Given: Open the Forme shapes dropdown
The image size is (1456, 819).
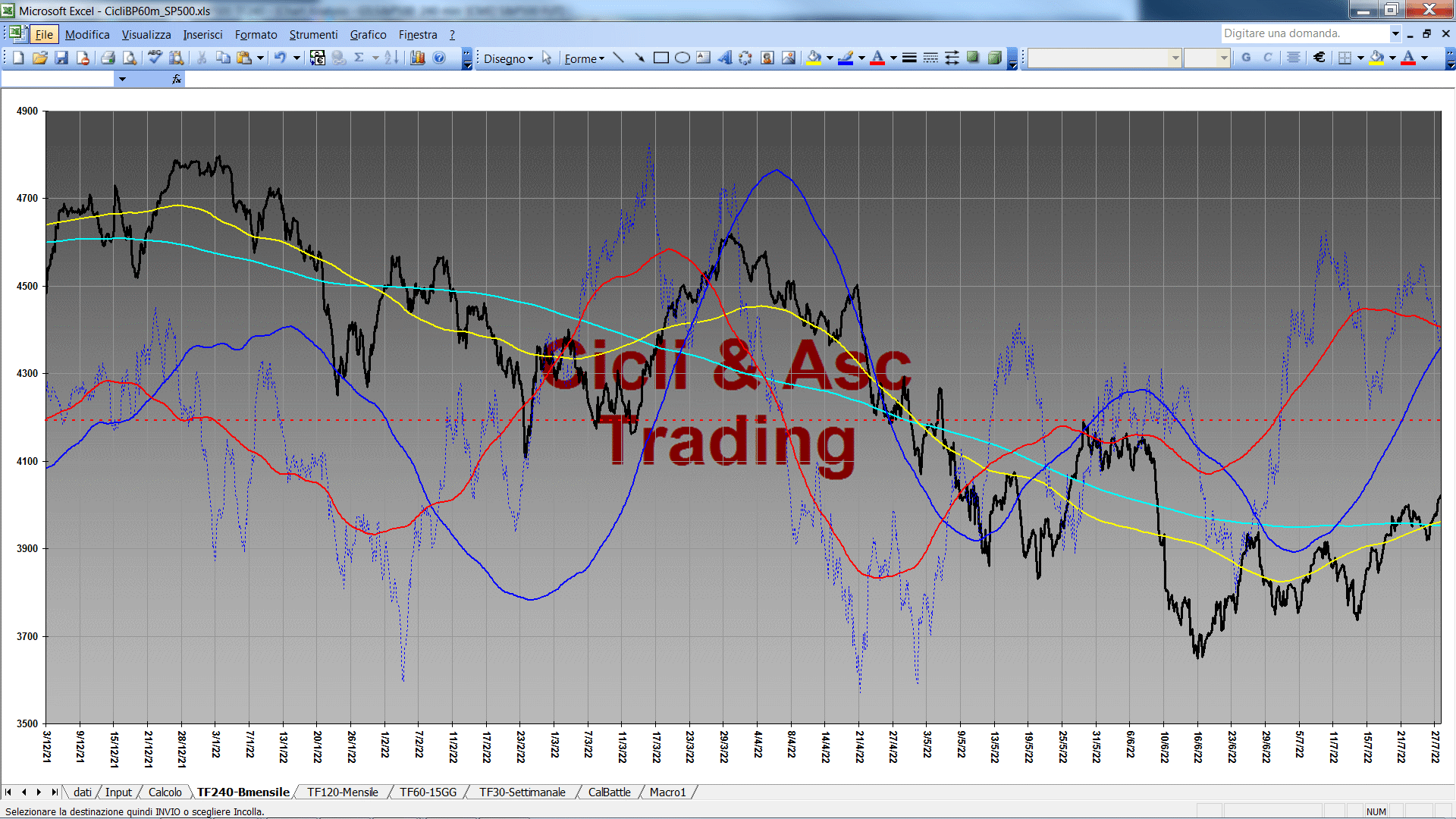Looking at the screenshot, I should 585,59.
